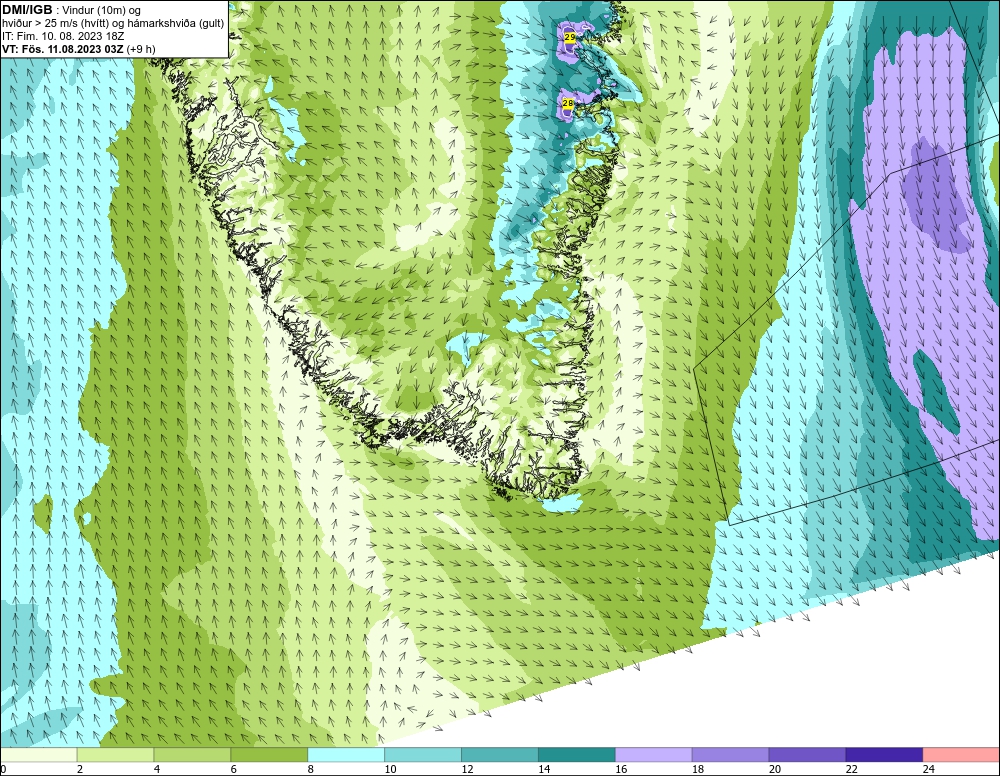Click the 6–8 m/s olive green legend swatch

269,755
